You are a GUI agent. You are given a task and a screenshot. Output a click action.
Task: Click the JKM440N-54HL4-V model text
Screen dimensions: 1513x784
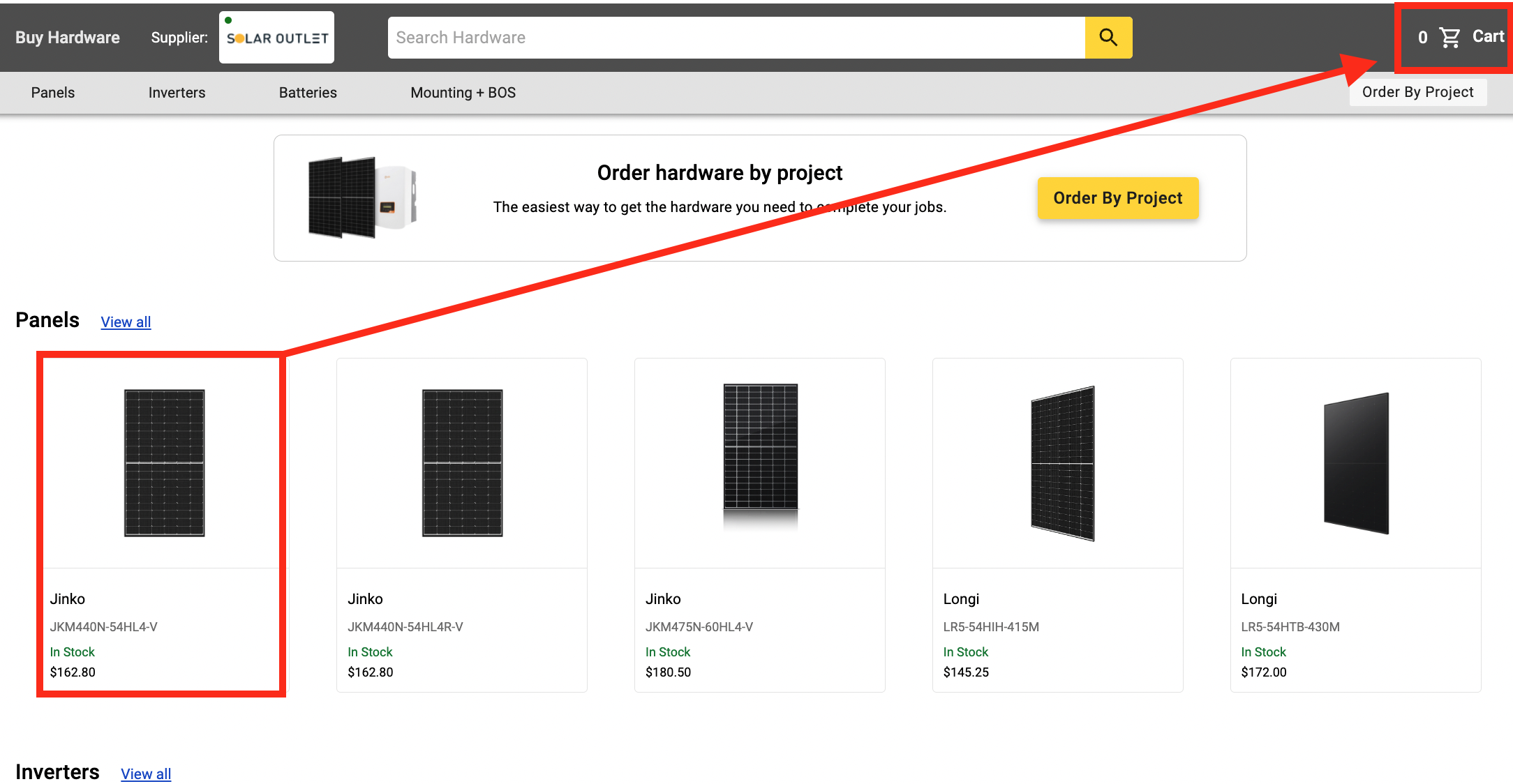(x=104, y=627)
